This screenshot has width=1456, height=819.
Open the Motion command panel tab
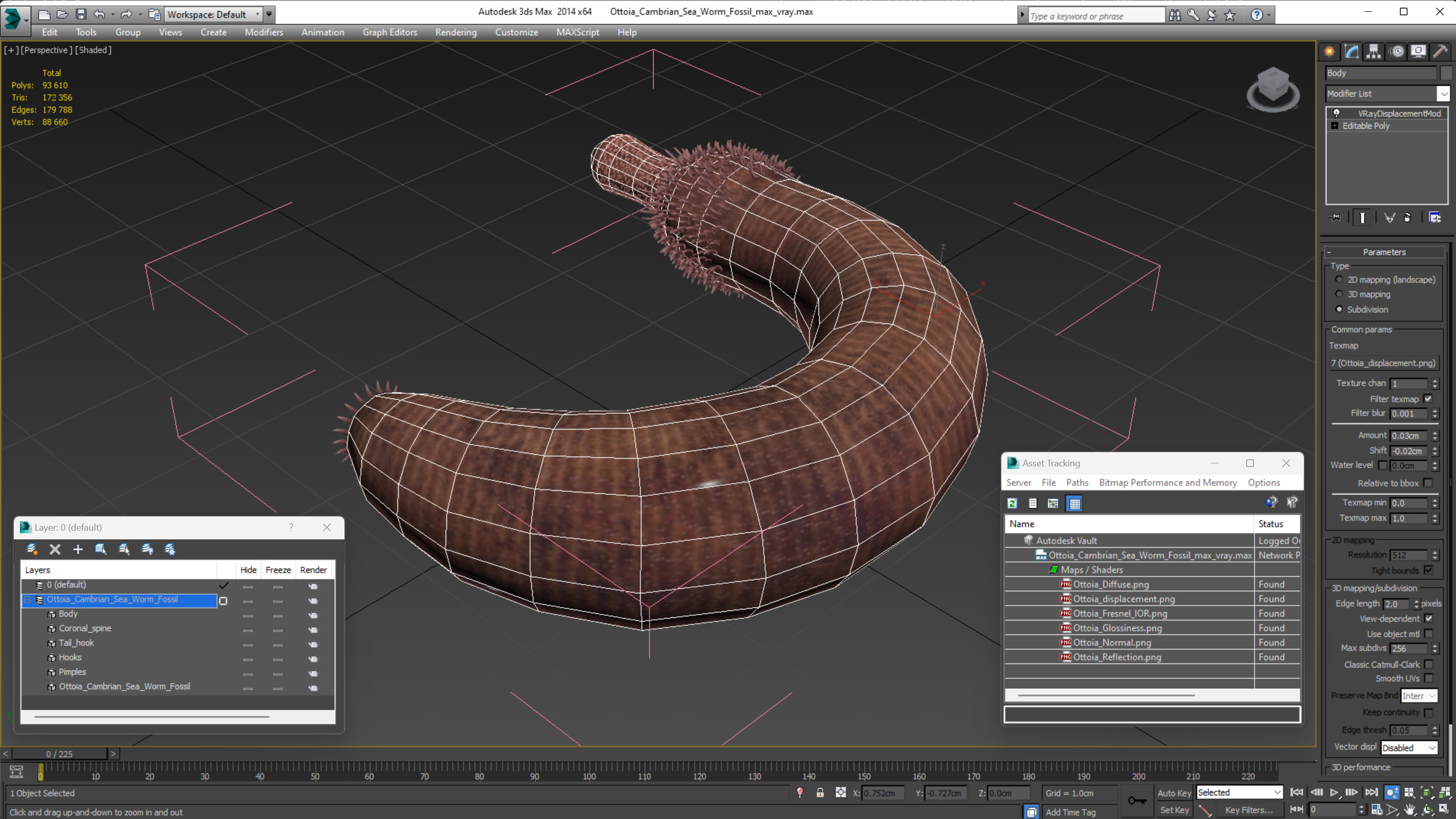coord(1397,52)
